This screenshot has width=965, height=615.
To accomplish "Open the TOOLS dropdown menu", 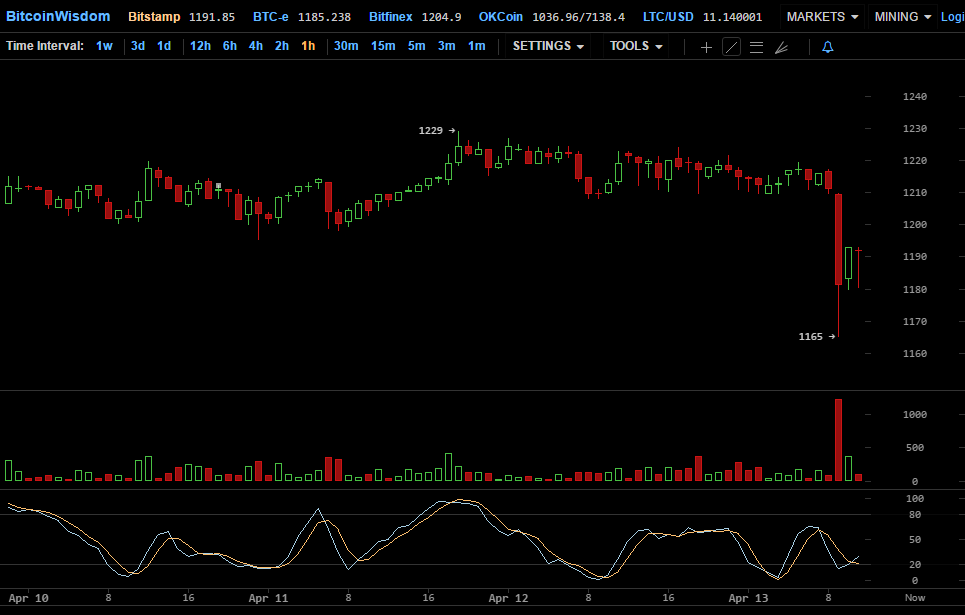I will point(636,46).
